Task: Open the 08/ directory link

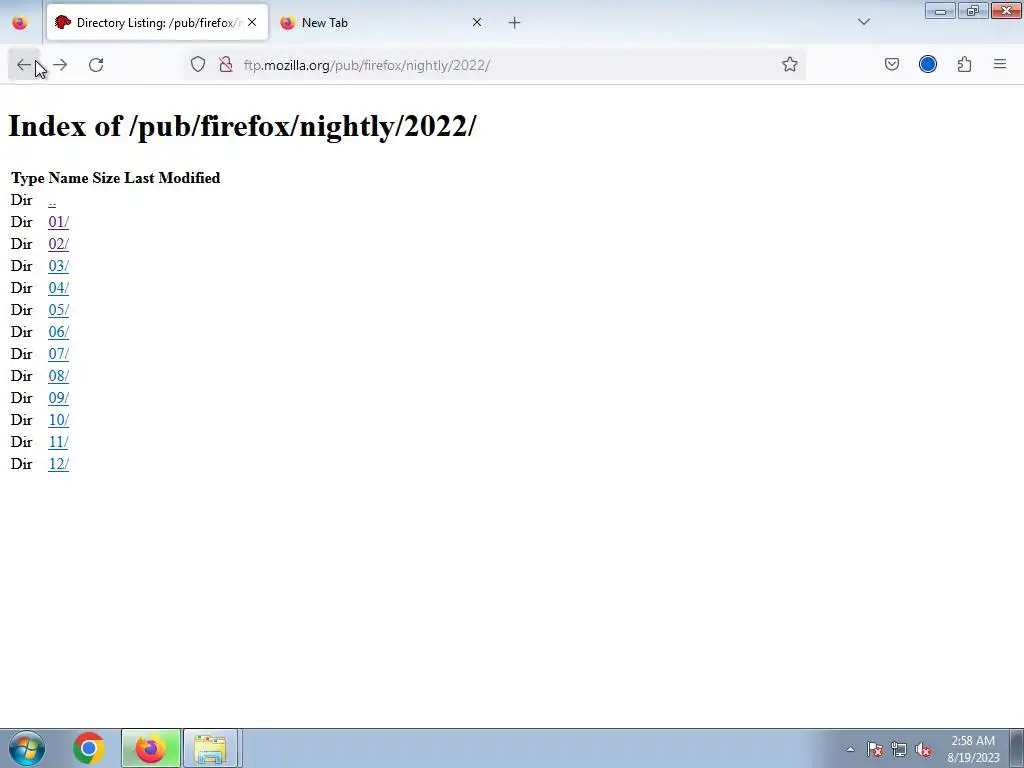Action: [x=58, y=376]
